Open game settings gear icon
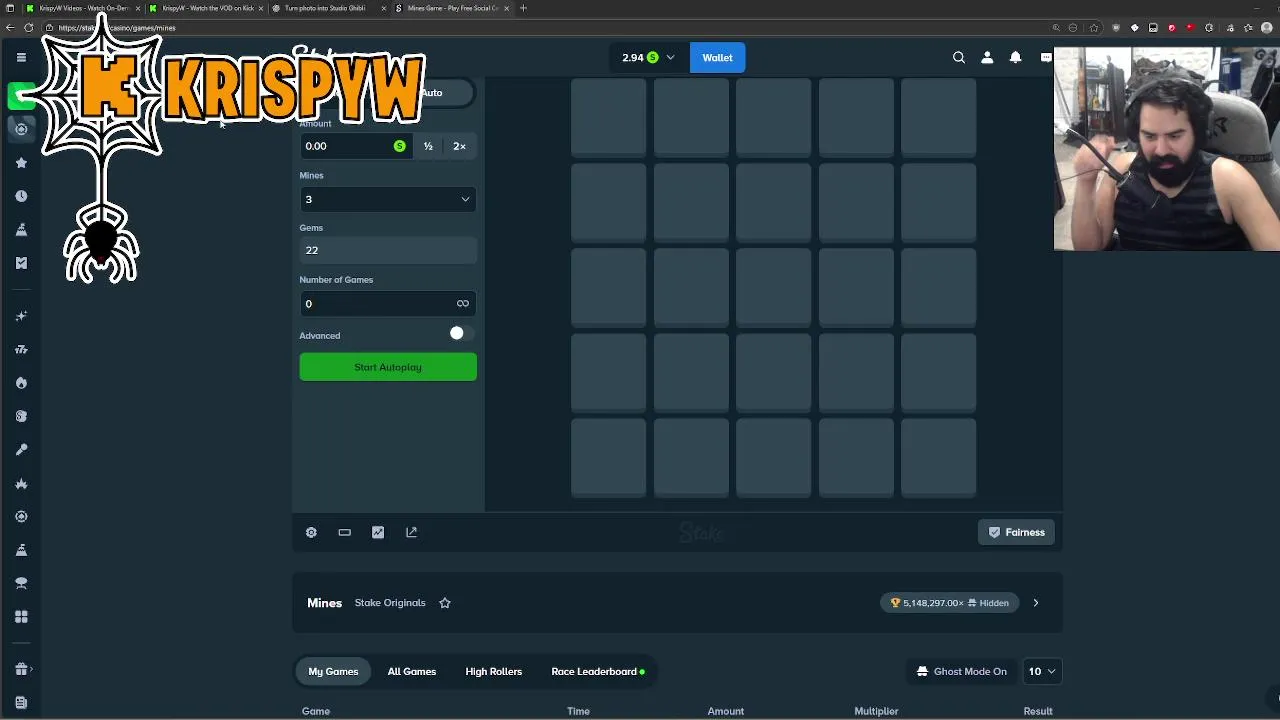1280x720 pixels. [311, 532]
